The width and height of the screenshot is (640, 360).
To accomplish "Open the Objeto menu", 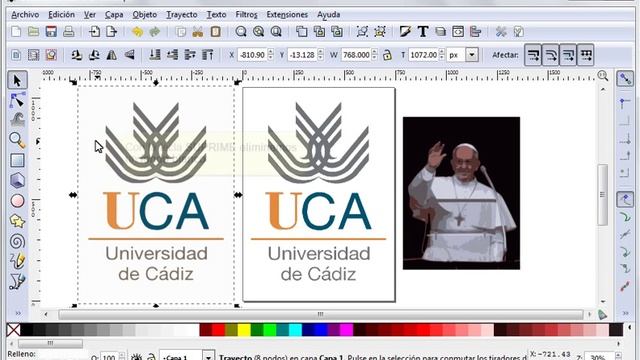I will click(144, 15).
